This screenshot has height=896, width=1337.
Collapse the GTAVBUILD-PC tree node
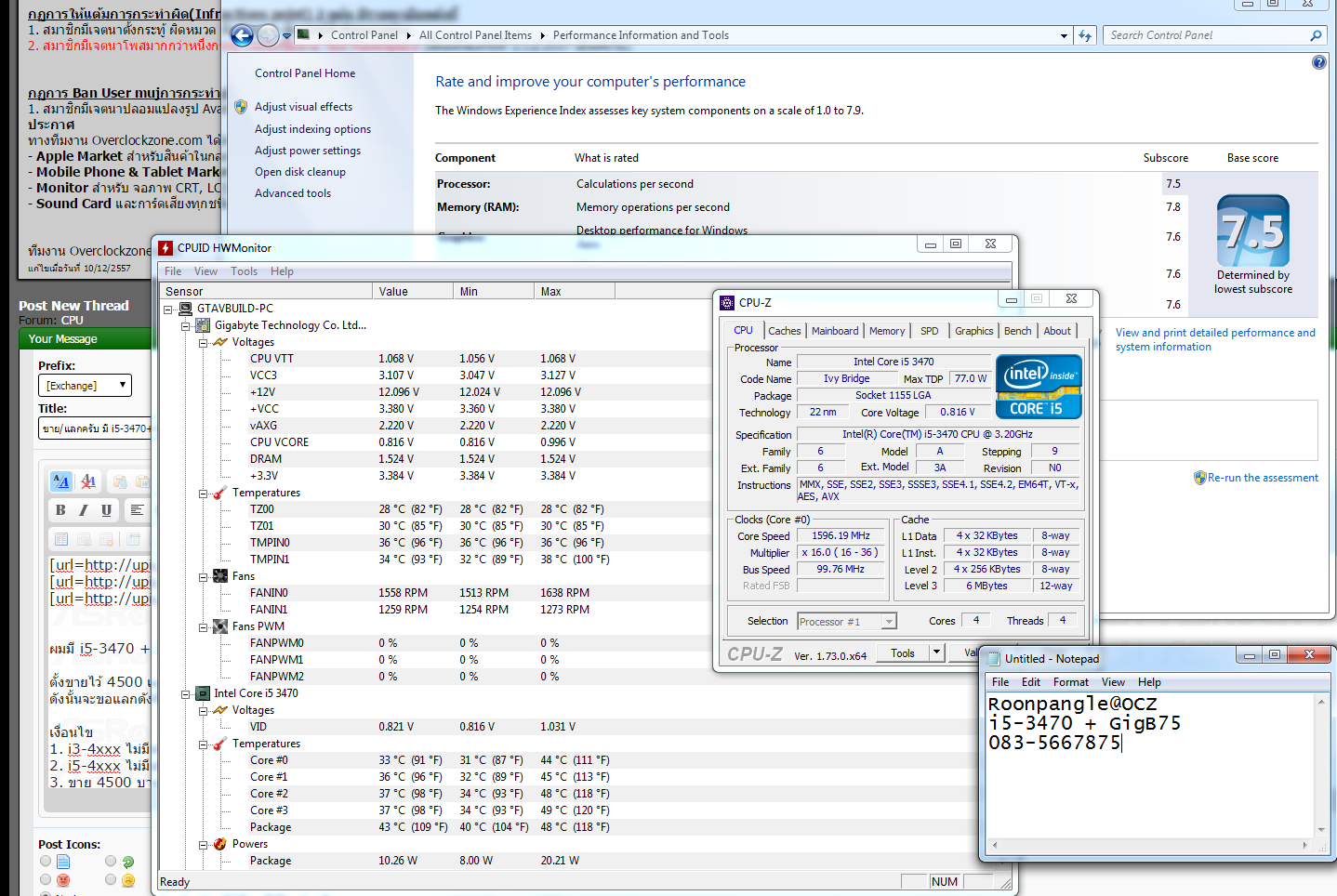tap(168, 309)
